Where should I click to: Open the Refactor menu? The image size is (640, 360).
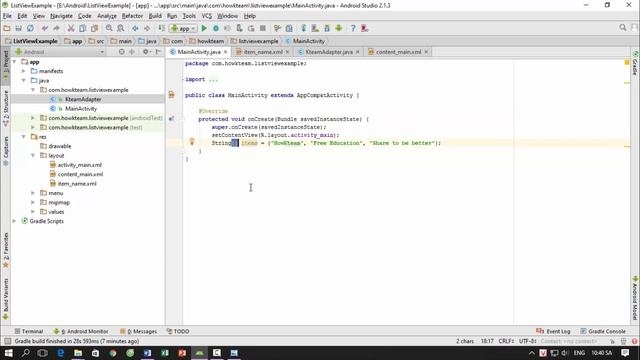coord(132,16)
